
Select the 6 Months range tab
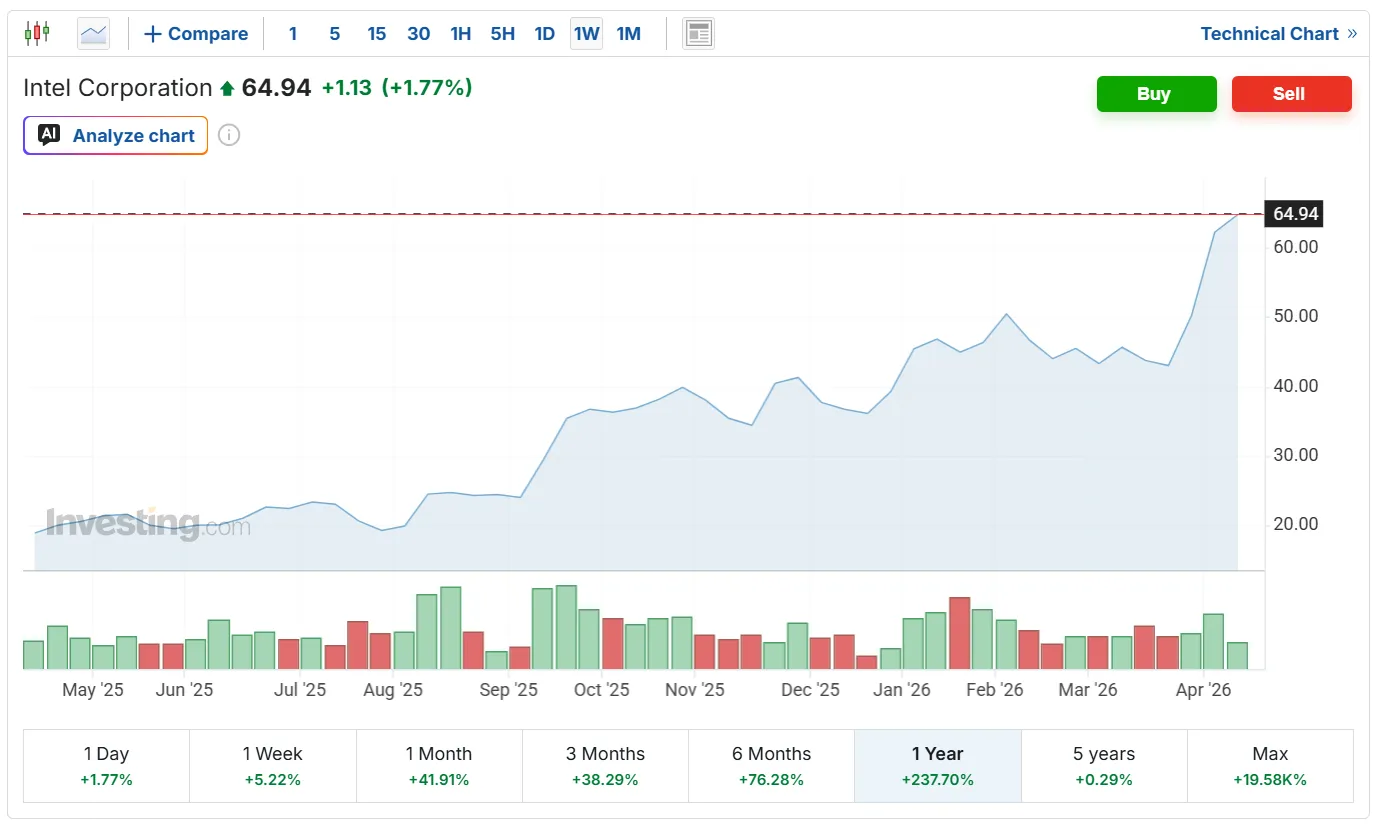point(771,766)
